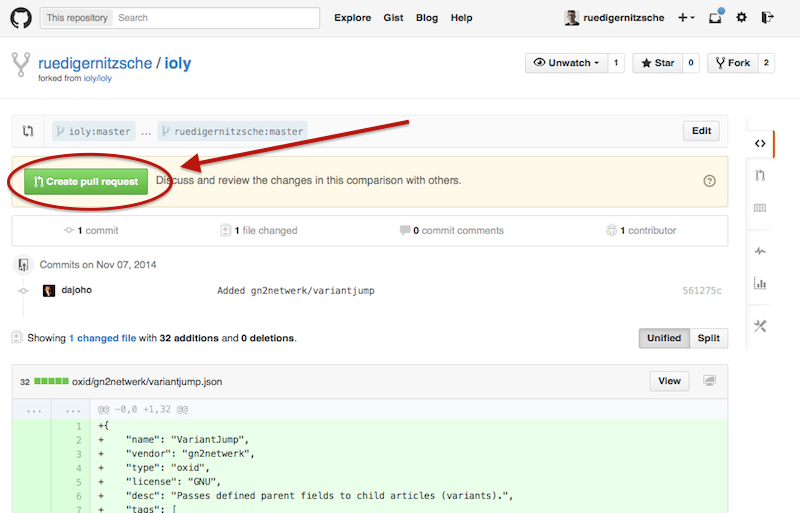Open the Wiki book sidebar icon
This screenshot has height=513, width=800.
coord(760,208)
